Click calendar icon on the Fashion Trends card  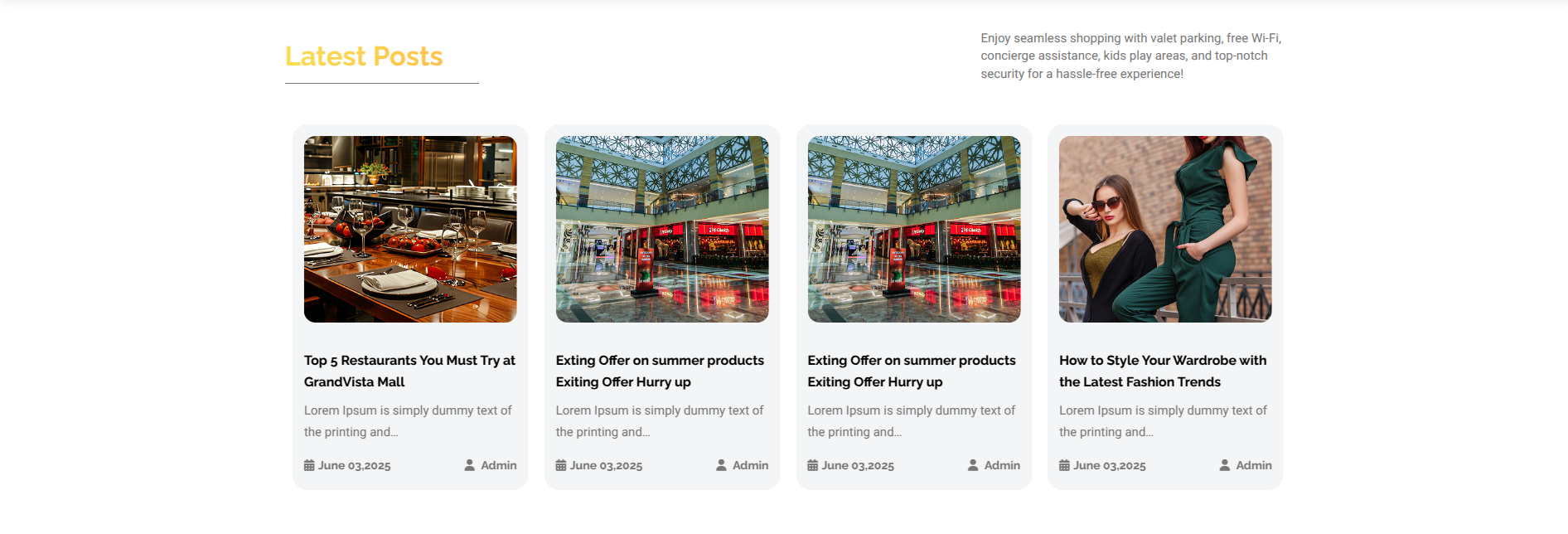pos(1064,465)
